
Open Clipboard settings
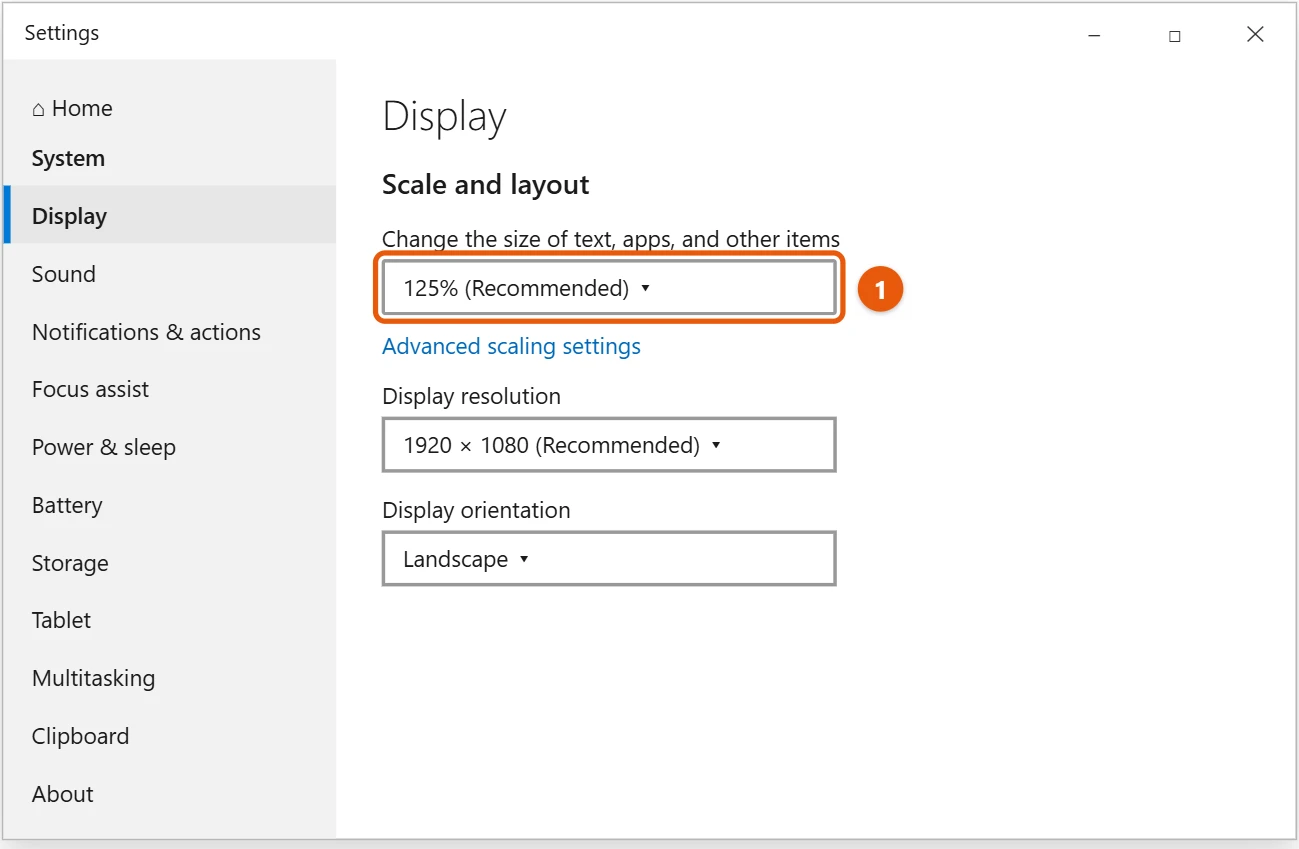tap(80, 736)
